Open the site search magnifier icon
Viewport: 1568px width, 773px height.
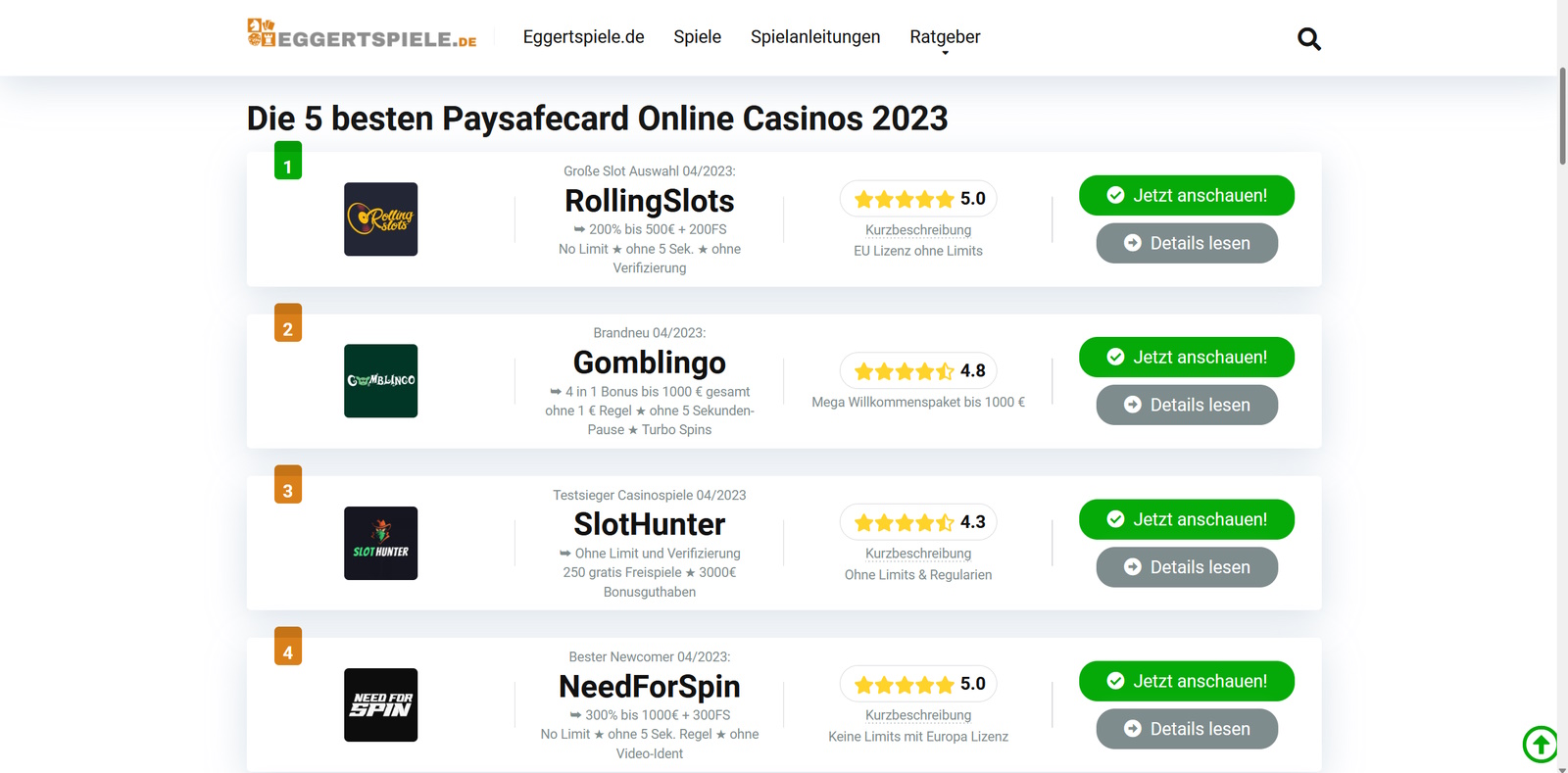coord(1308,38)
